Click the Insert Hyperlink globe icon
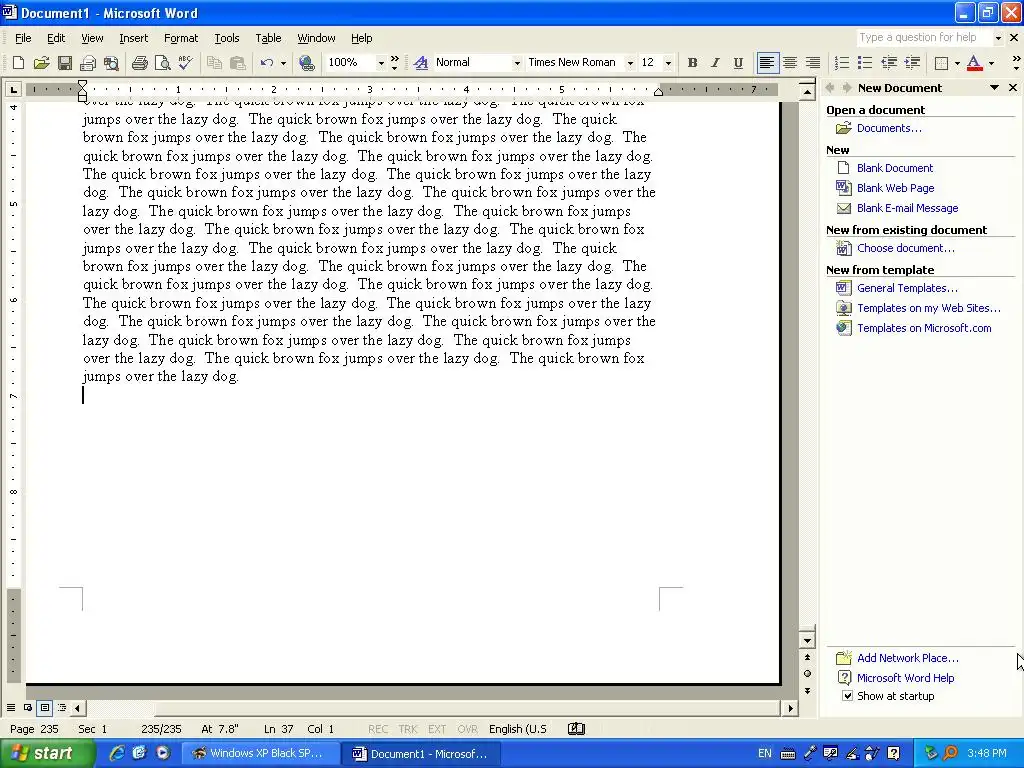The height and width of the screenshot is (768, 1024). pos(306,63)
